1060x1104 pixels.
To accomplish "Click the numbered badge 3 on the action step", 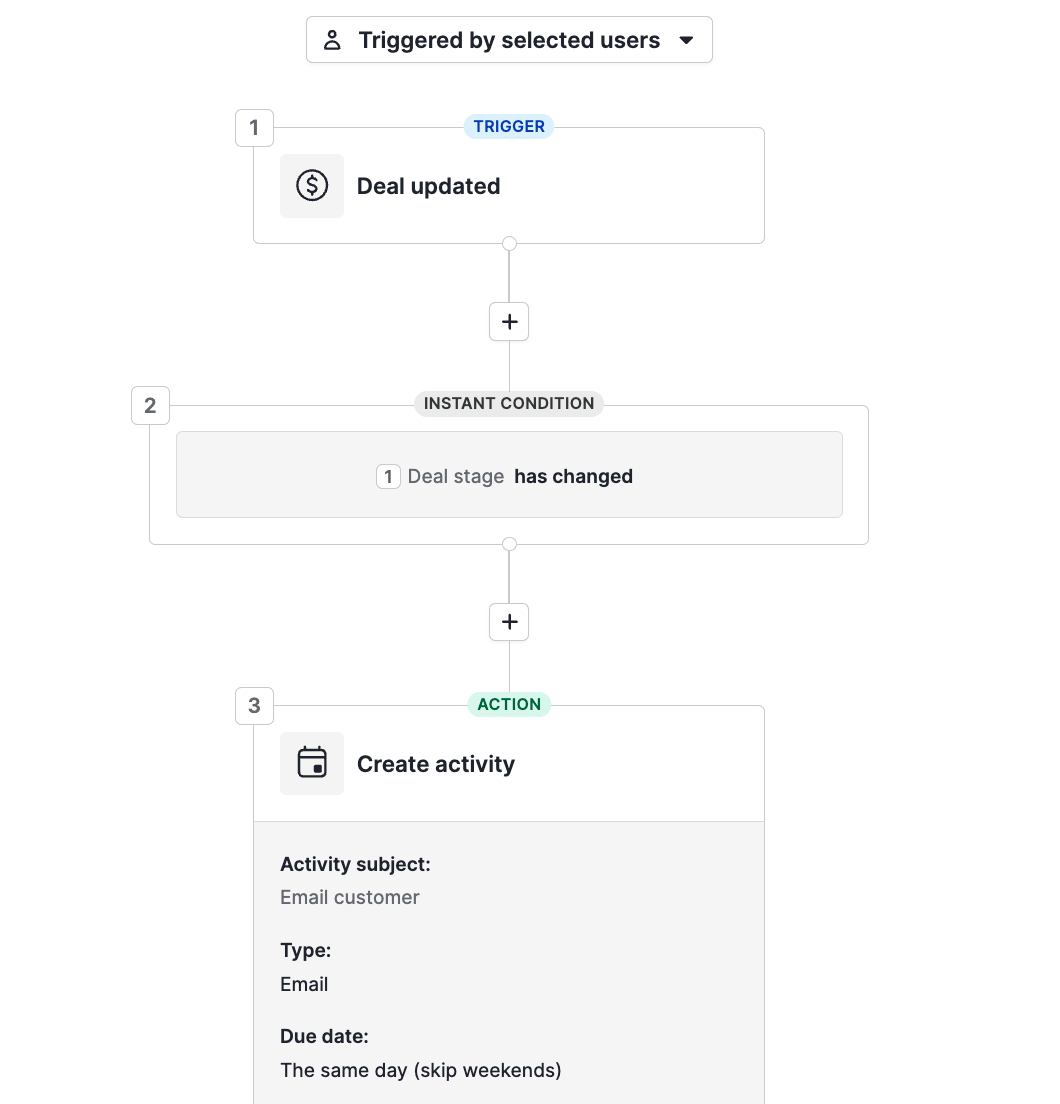I will 254,705.
